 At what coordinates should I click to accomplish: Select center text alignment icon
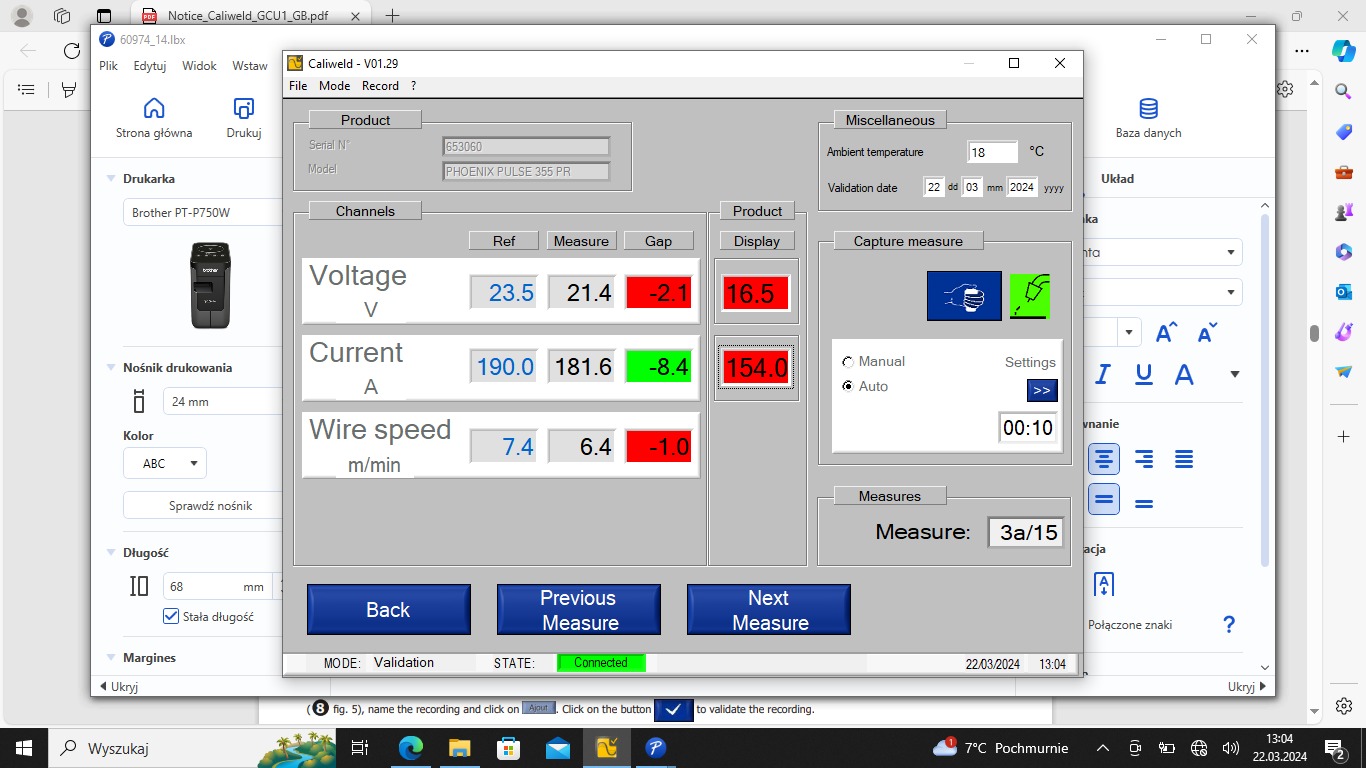click(1104, 459)
